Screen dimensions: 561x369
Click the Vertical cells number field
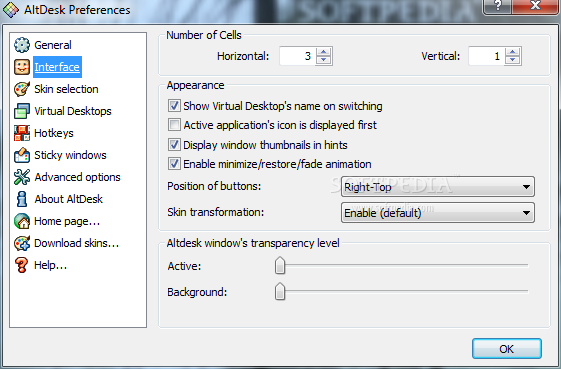(487, 56)
